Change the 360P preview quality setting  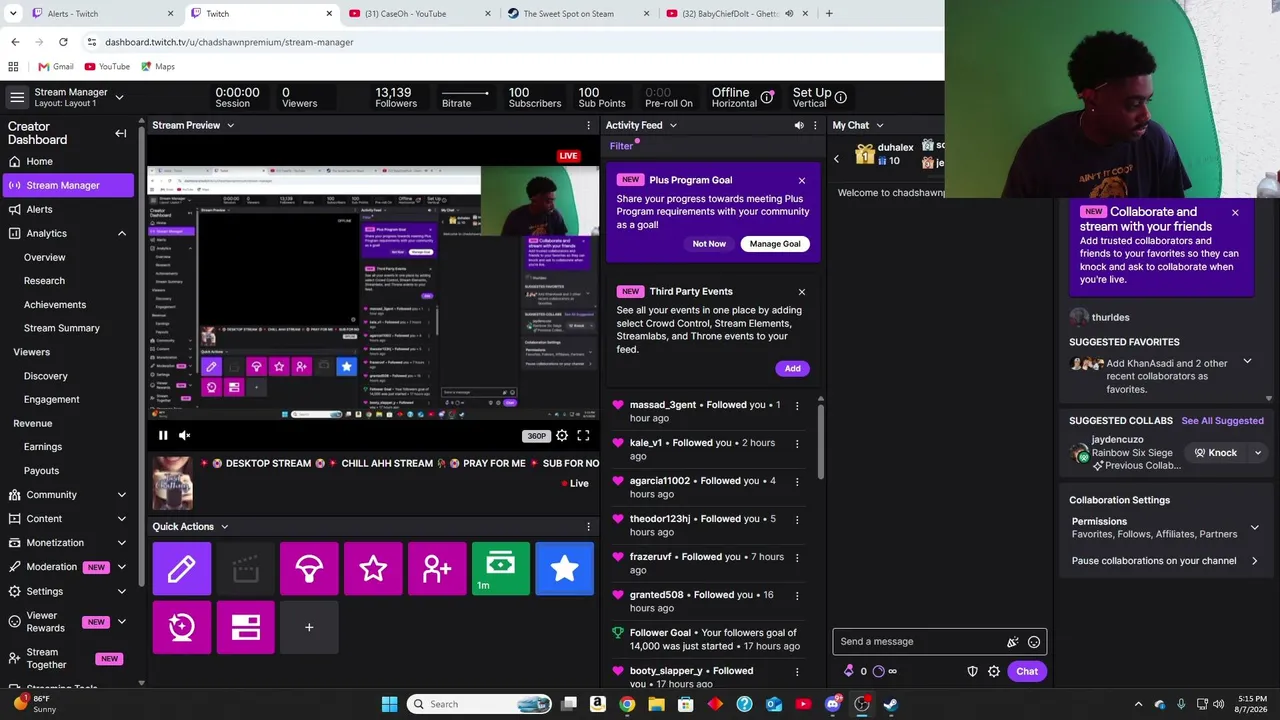tap(537, 436)
